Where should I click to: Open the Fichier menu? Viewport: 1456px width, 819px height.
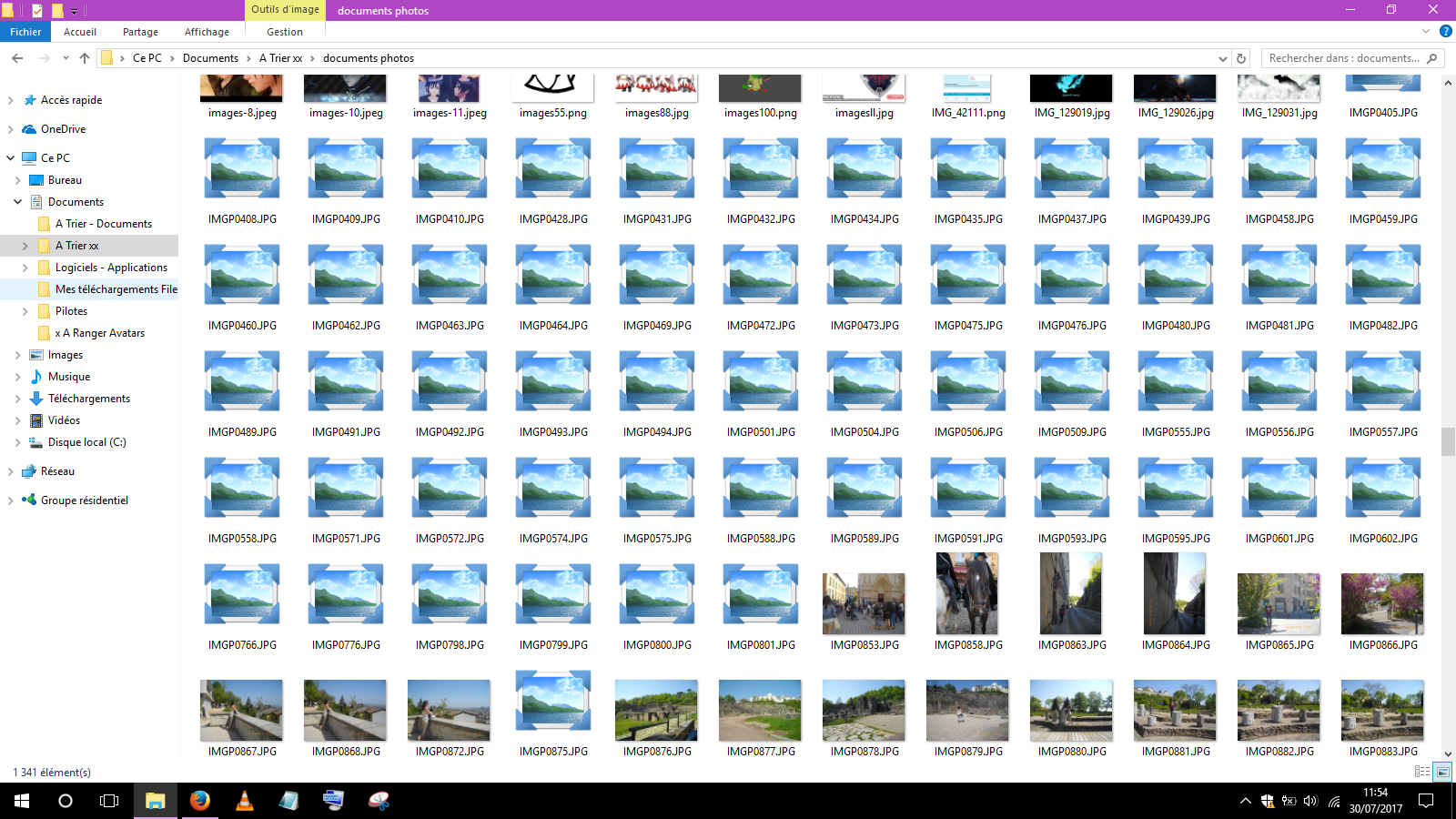[25, 32]
